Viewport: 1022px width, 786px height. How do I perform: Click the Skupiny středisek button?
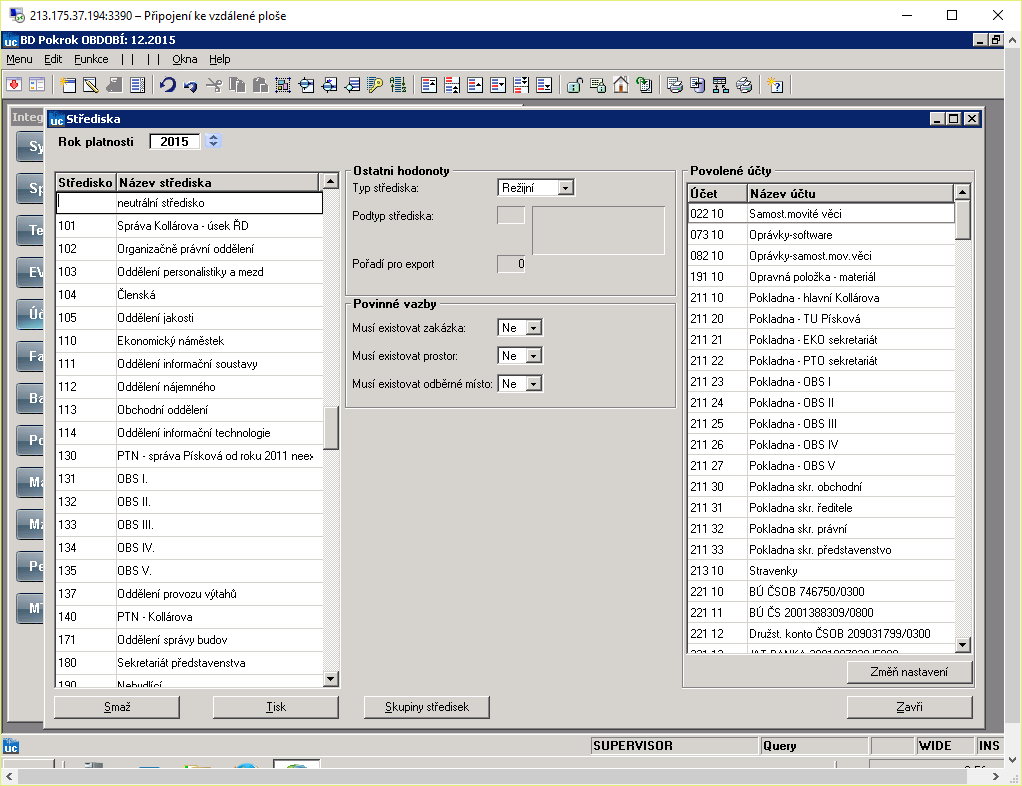pyautogui.click(x=426, y=707)
